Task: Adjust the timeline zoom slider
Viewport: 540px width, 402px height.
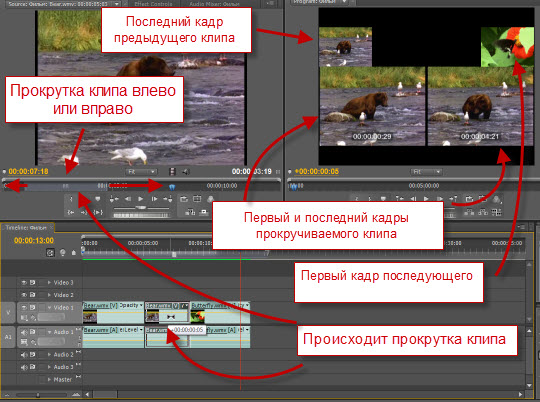Action: point(38,395)
